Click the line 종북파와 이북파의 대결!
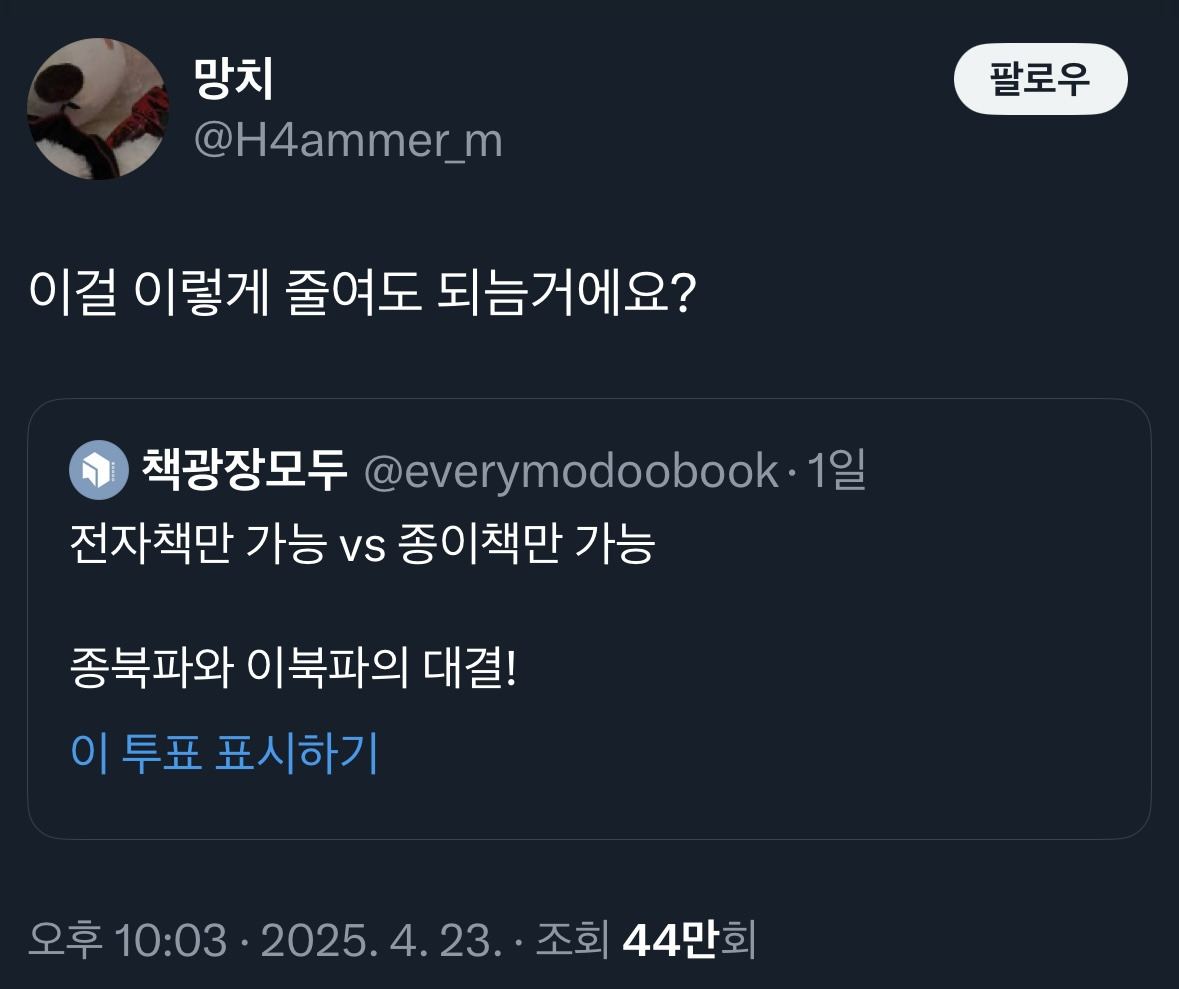Image resolution: width=1179 pixels, height=989 pixels. (x=294, y=666)
